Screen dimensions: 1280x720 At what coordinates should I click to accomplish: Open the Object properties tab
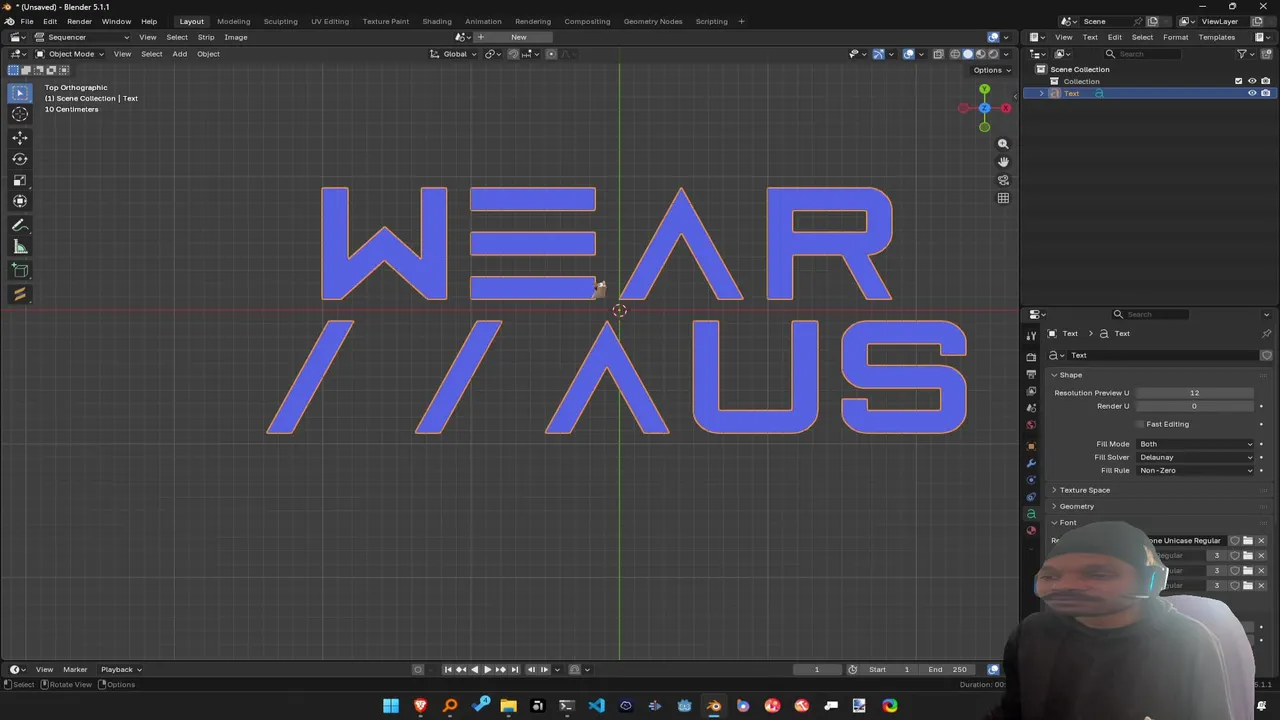(1031, 446)
